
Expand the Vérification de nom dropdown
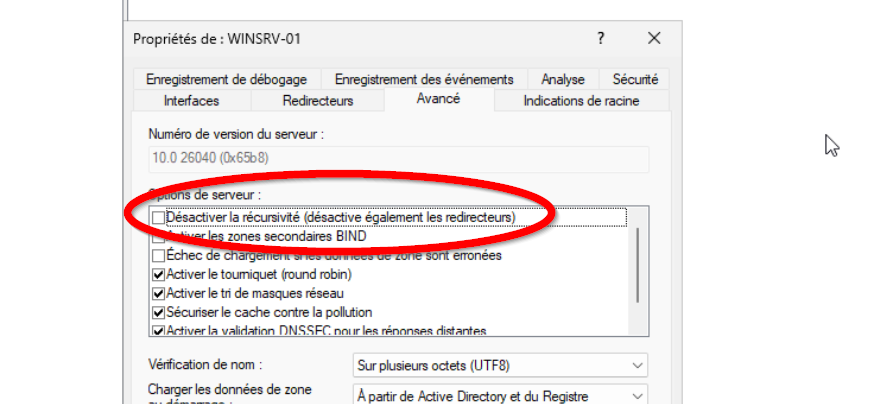(x=500, y=365)
